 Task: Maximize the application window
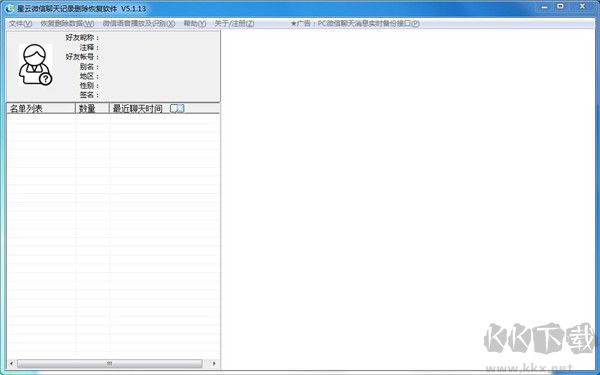click(x=561, y=7)
